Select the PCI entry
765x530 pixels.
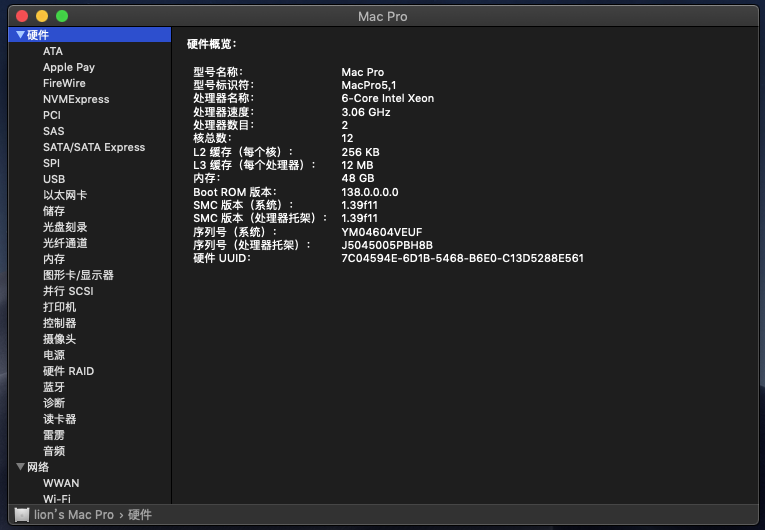tap(52, 115)
